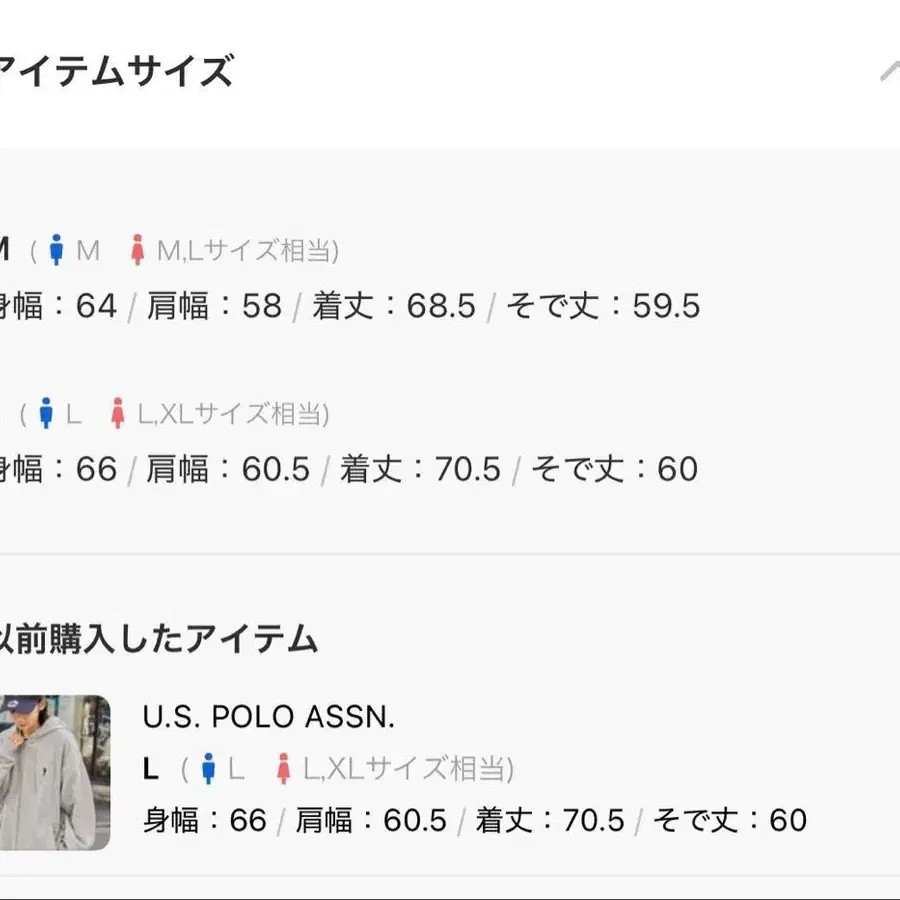Collapse the アイテムサイズ section chevron

(x=890, y=71)
